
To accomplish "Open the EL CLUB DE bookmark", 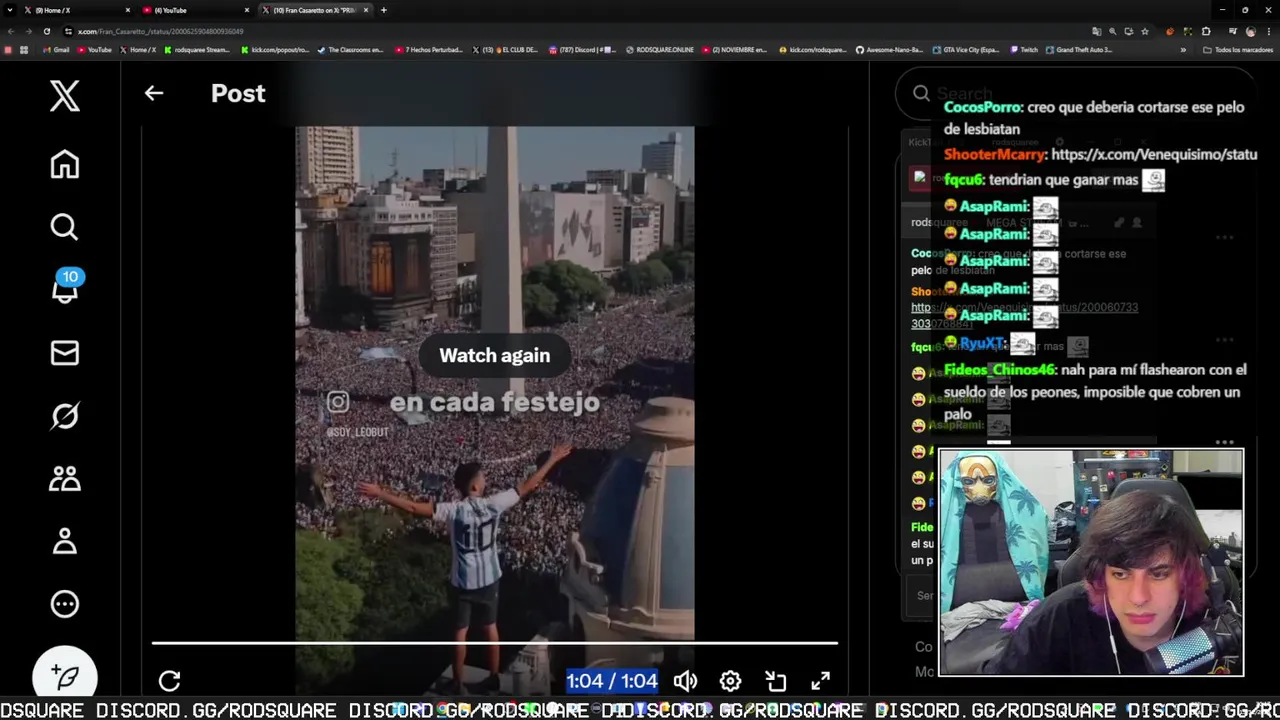I will pos(506,50).
